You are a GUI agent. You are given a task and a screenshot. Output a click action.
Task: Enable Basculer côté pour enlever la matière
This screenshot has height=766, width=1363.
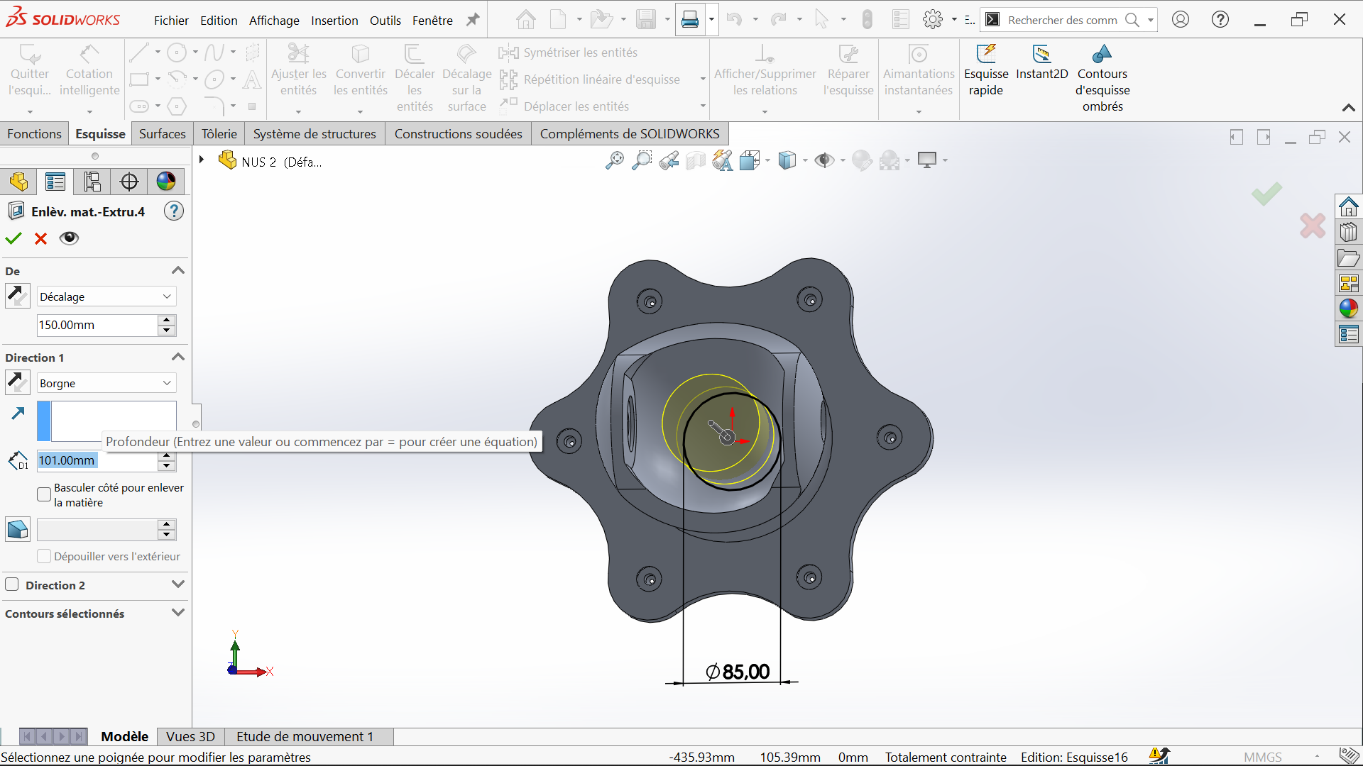click(44, 494)
